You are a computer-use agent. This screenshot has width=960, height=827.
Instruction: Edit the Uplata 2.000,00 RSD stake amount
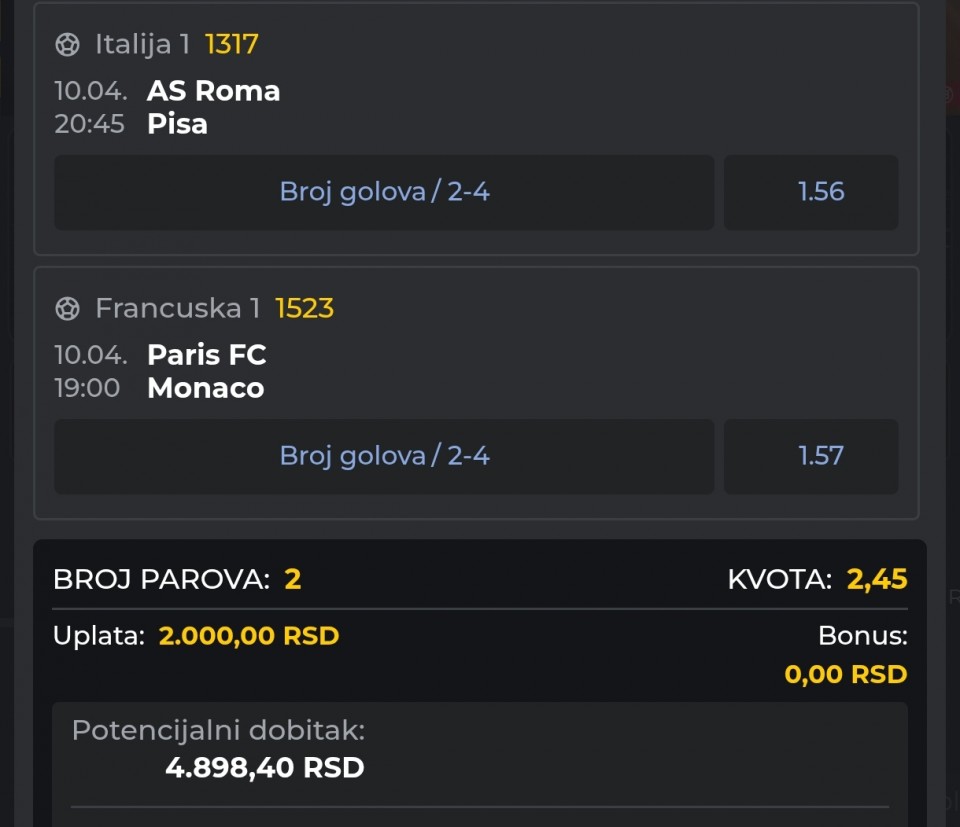[x=249, y=636]
